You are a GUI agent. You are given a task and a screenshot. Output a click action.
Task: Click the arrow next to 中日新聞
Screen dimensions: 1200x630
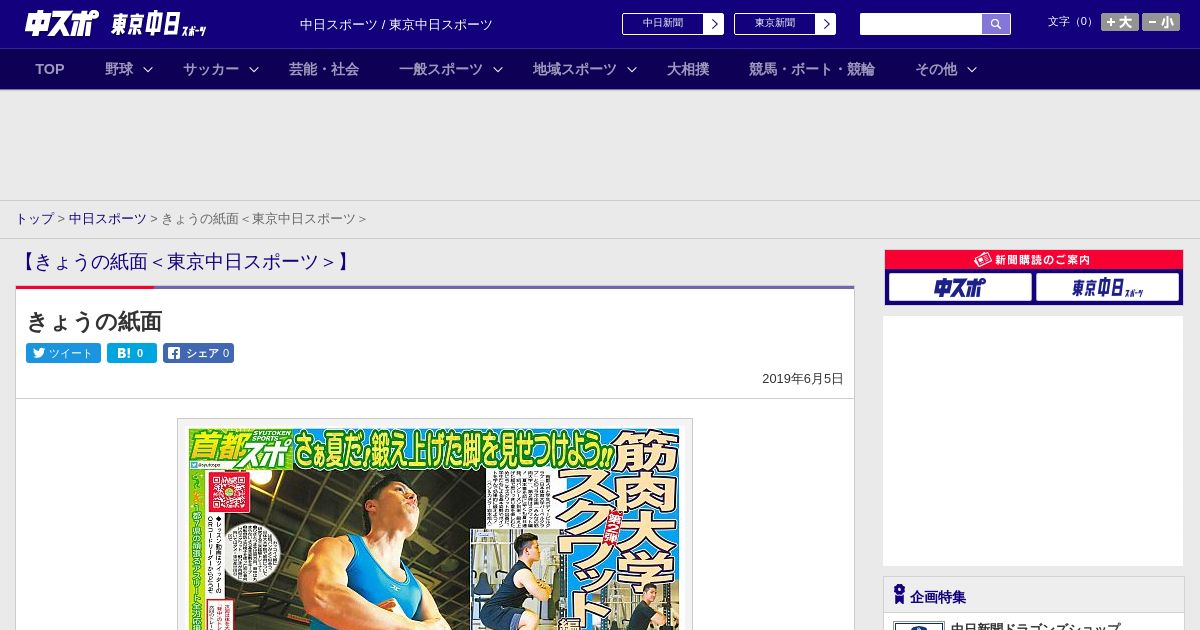click(x=714, y=24)
